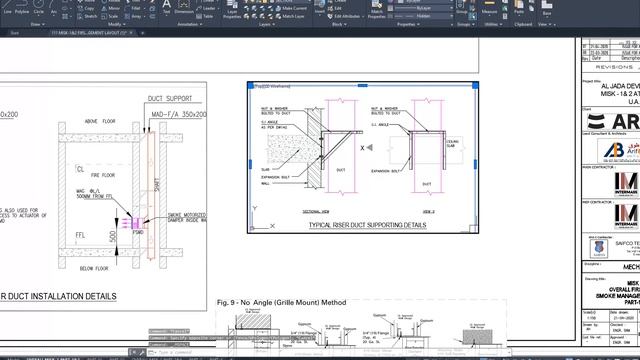Choose the Copy command
Viewport: 640px width, 360px height.
86,8
